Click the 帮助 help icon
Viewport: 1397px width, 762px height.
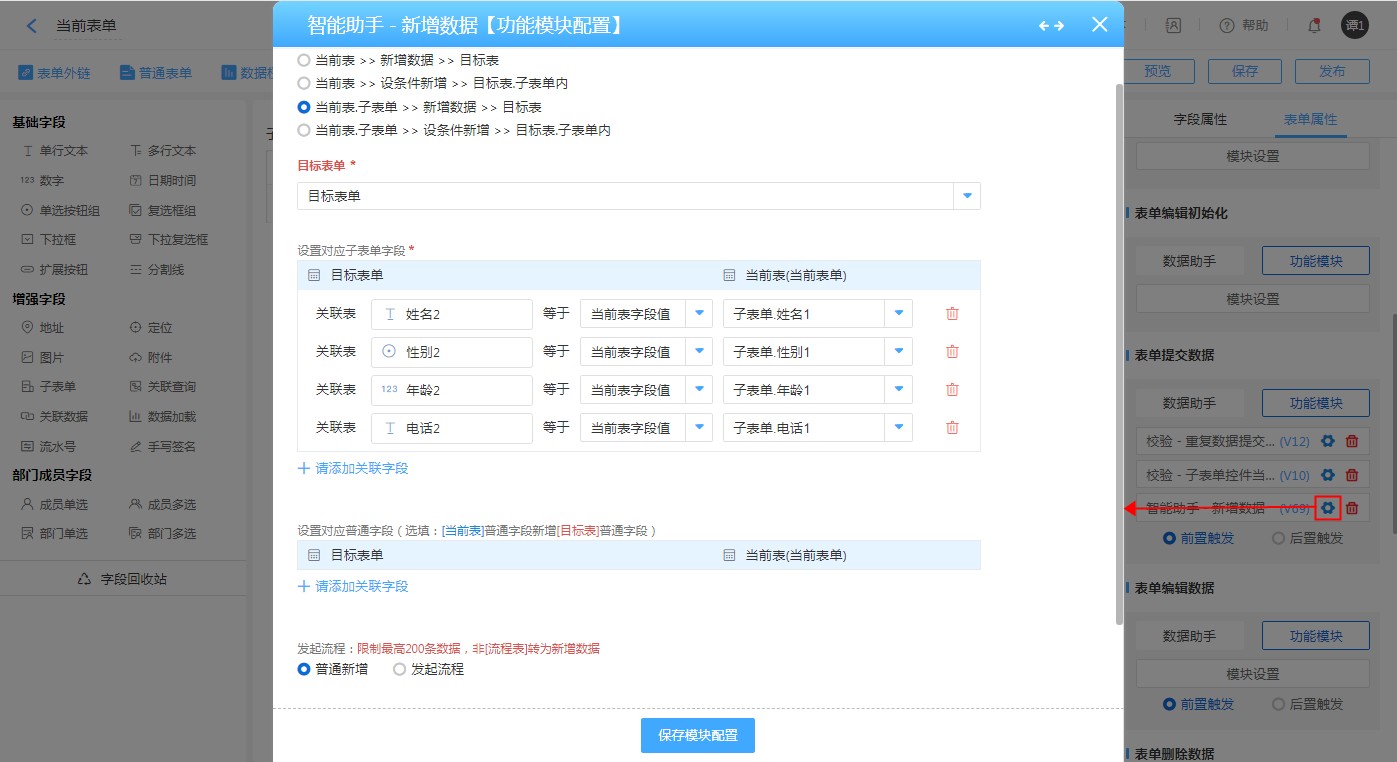coord(1227,26)
